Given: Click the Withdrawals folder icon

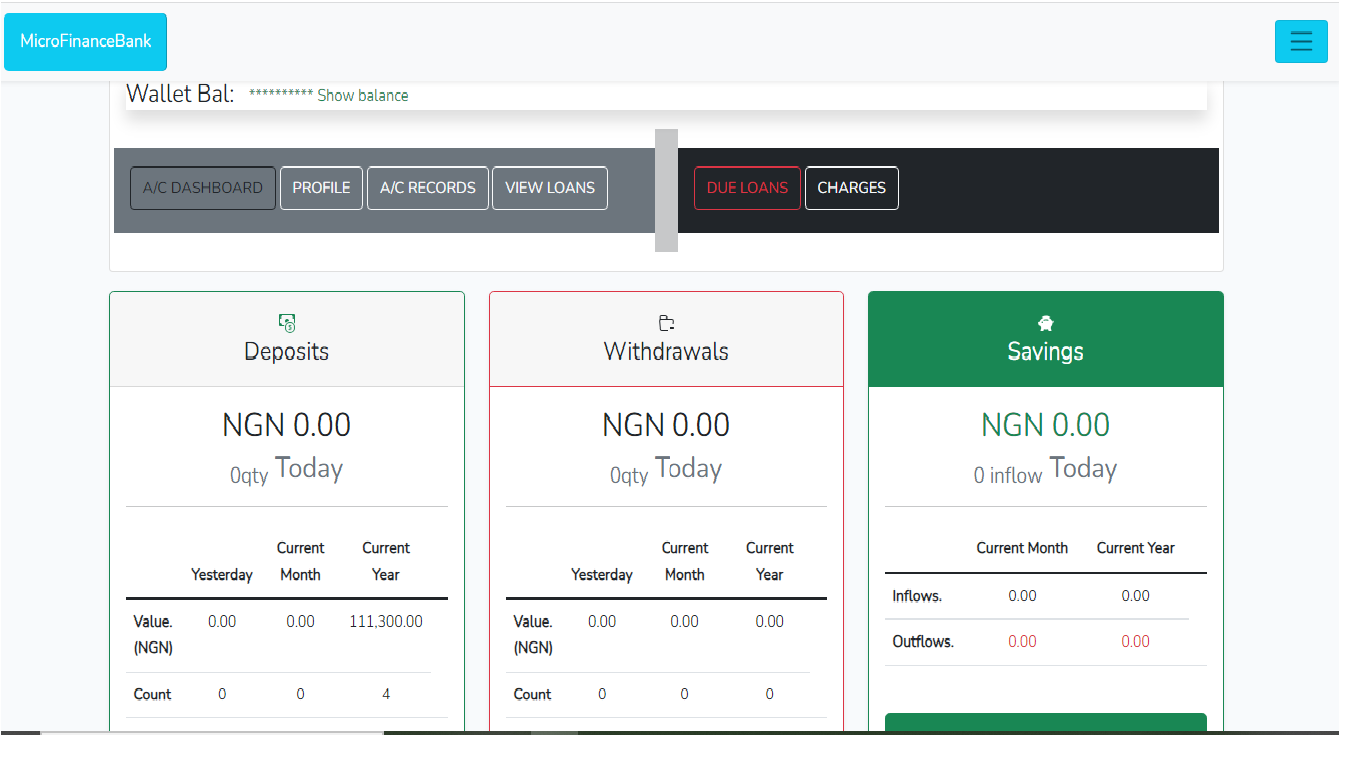Looking at the screenshot, I should tap(666, 322).
